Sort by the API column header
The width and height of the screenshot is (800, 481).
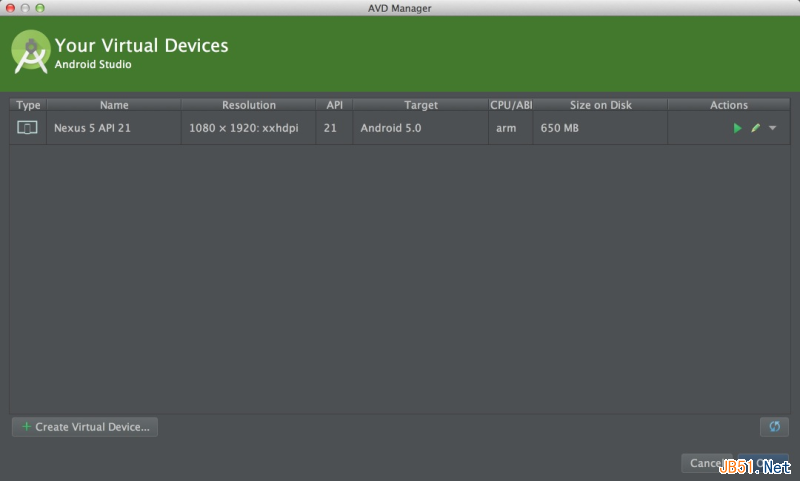334,105
